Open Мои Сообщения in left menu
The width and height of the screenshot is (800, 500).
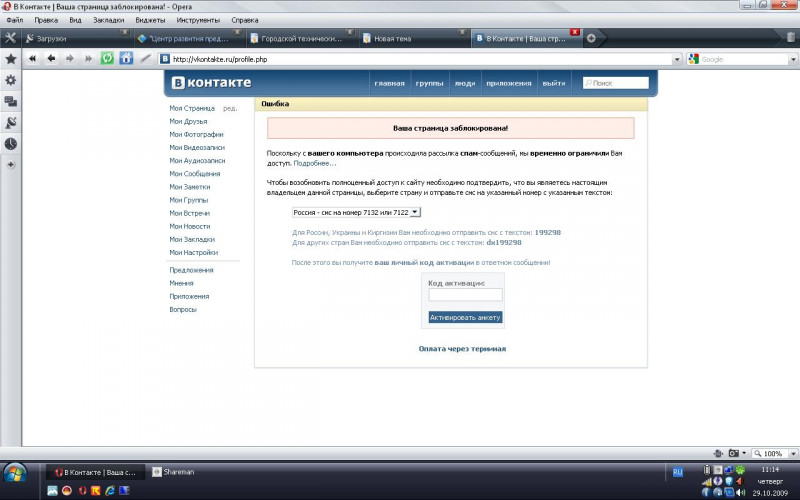point(195,174)
